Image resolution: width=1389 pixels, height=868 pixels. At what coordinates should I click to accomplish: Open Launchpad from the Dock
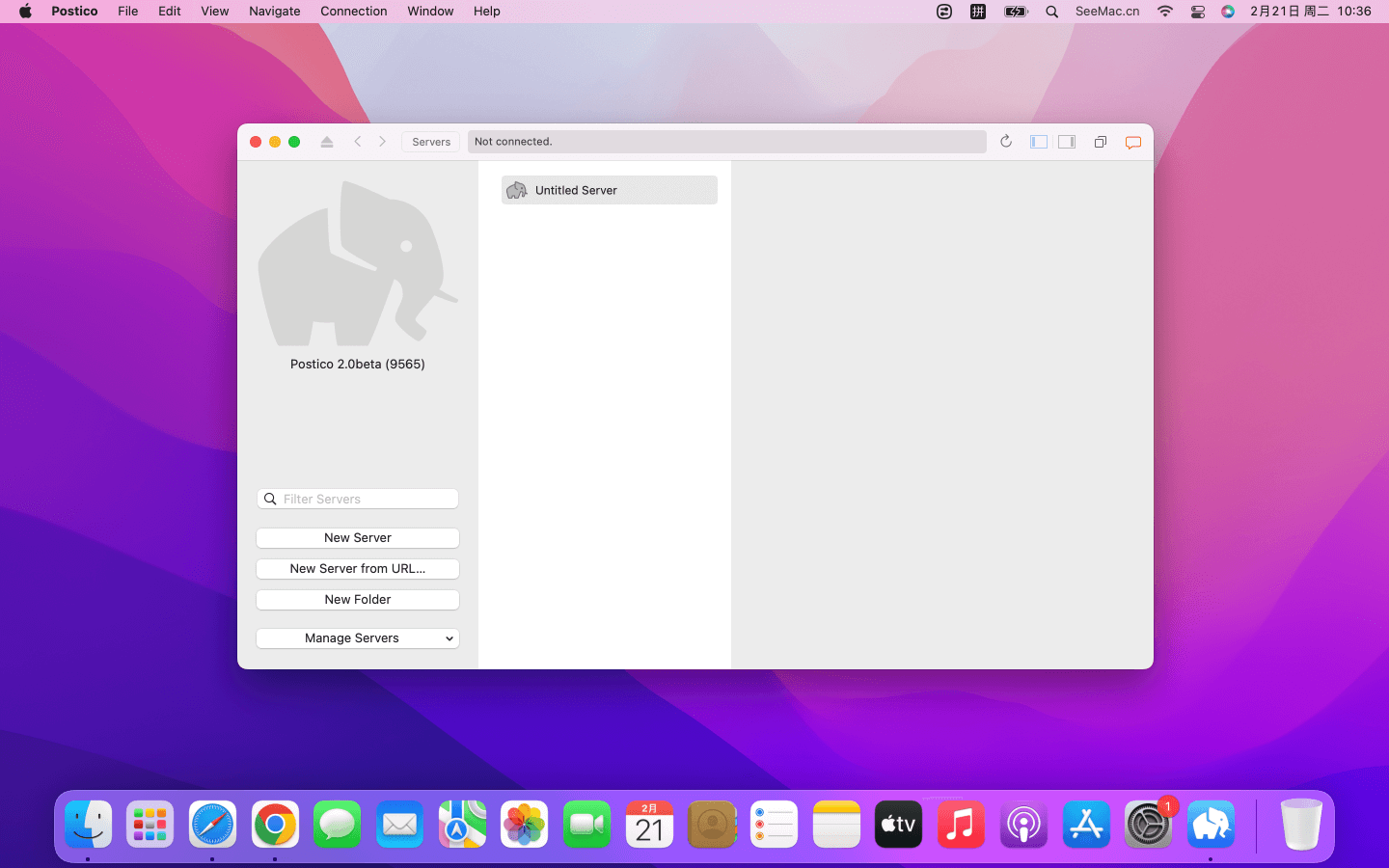pos(150,825)
